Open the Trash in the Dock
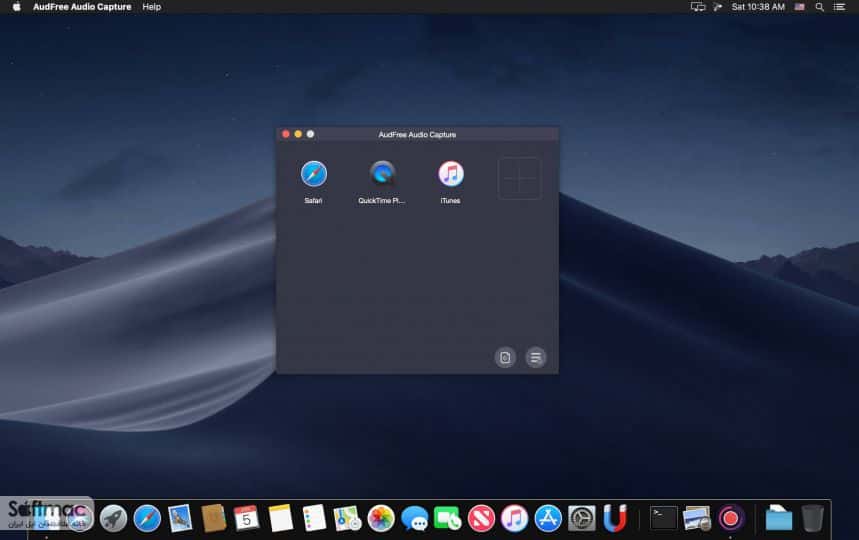859x540 pixels. 812,518
